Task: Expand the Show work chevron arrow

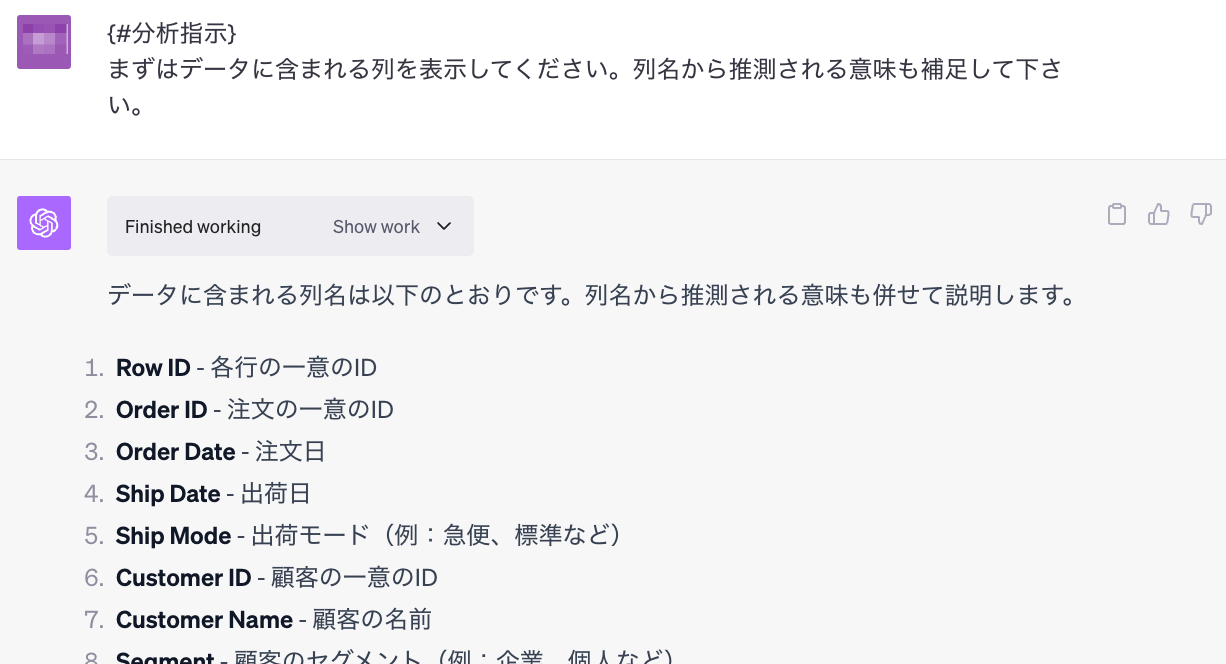Action: 445,226
